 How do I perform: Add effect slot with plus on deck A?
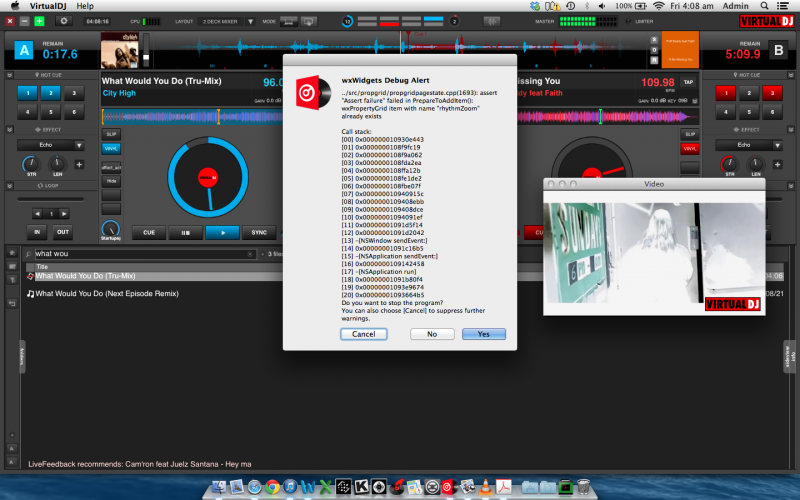(79, 164)
